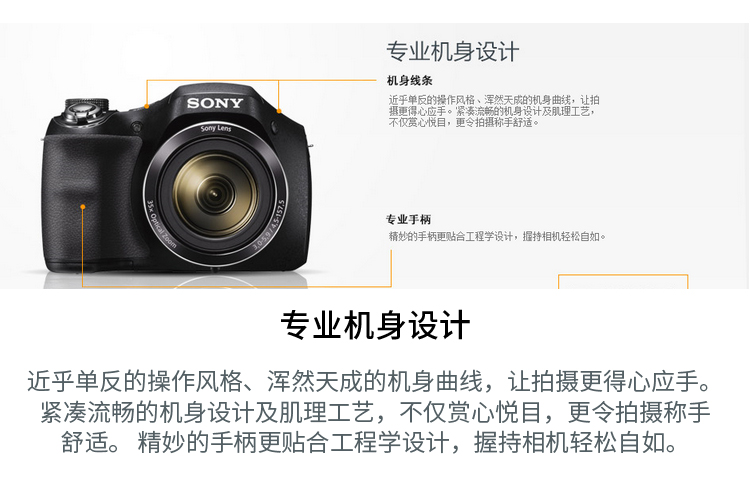
Task: Click the small paragraph under 机身线条
Action: [494, 111]
